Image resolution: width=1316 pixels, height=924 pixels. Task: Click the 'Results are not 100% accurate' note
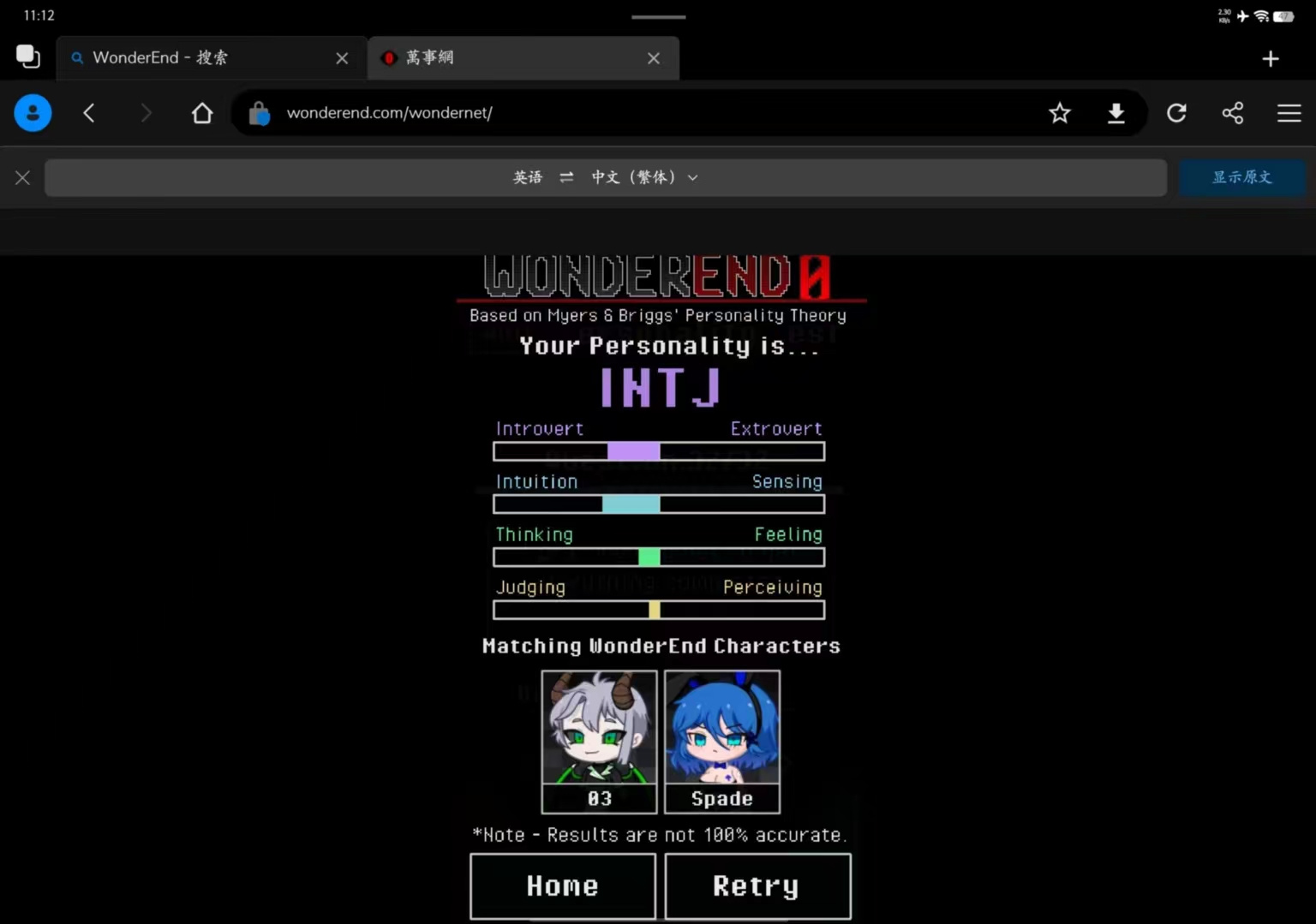click(660, 835)
